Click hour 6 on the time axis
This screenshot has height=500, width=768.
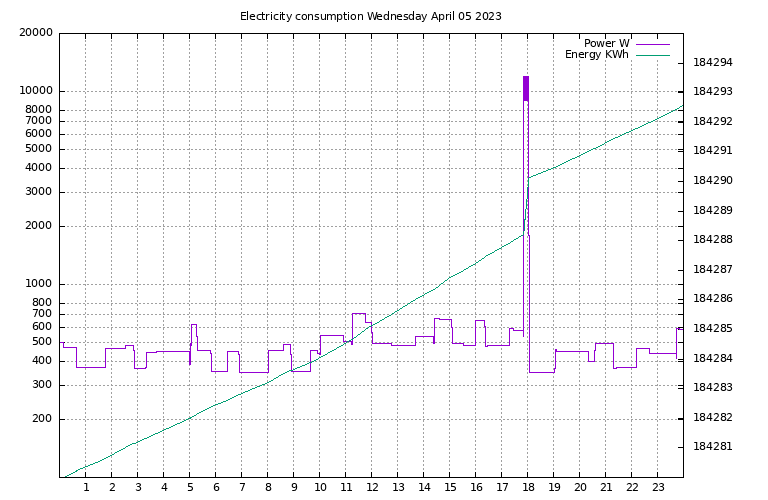(x=216, y=487)
